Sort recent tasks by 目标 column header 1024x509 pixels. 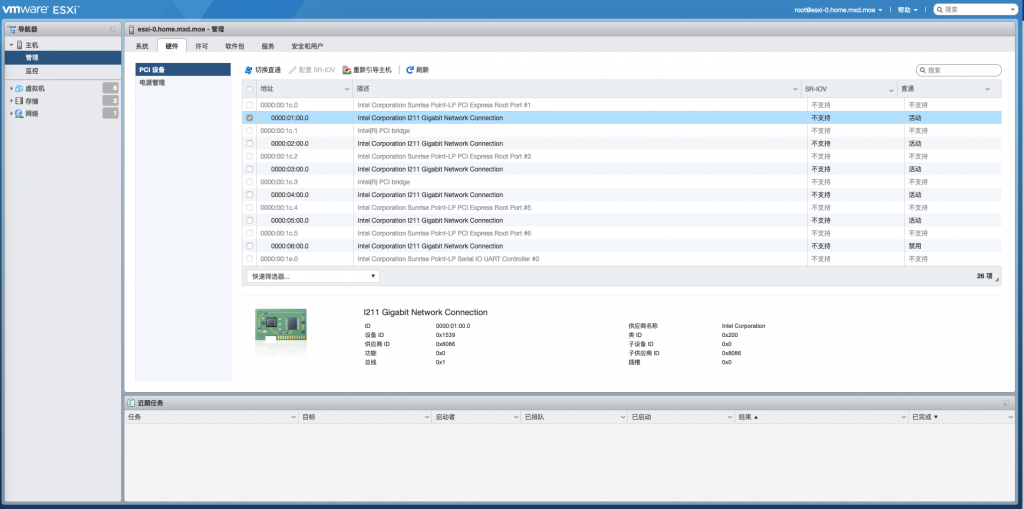pos(364,416)
